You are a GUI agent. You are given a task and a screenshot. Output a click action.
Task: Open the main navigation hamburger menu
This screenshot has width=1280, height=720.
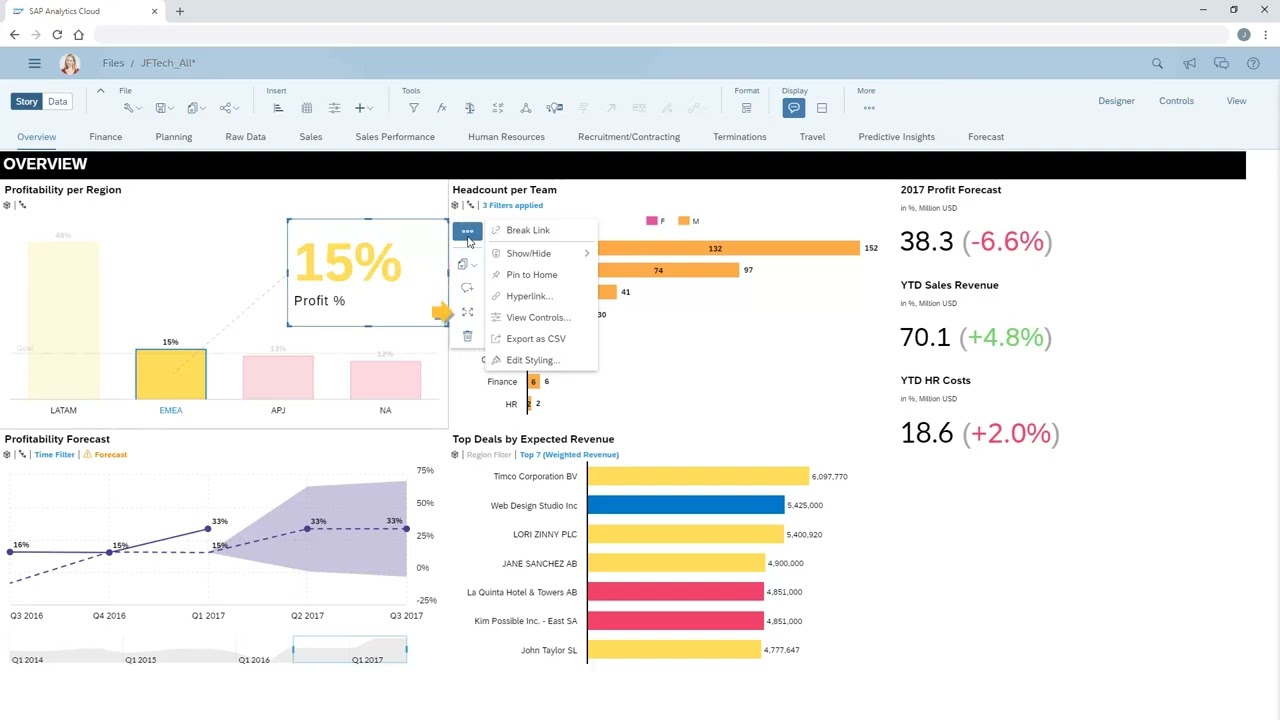click(34, 63)
